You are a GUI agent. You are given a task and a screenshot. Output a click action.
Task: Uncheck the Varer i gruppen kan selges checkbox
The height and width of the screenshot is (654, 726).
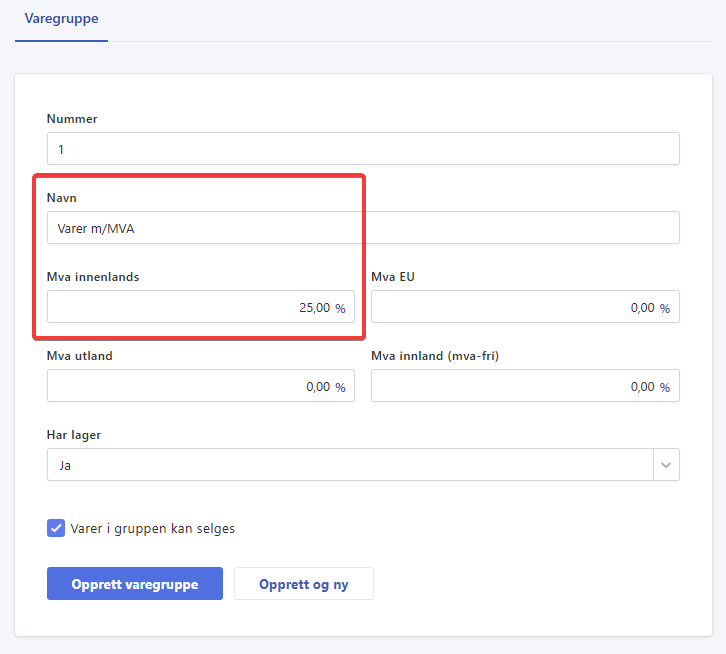click(56, 528)
